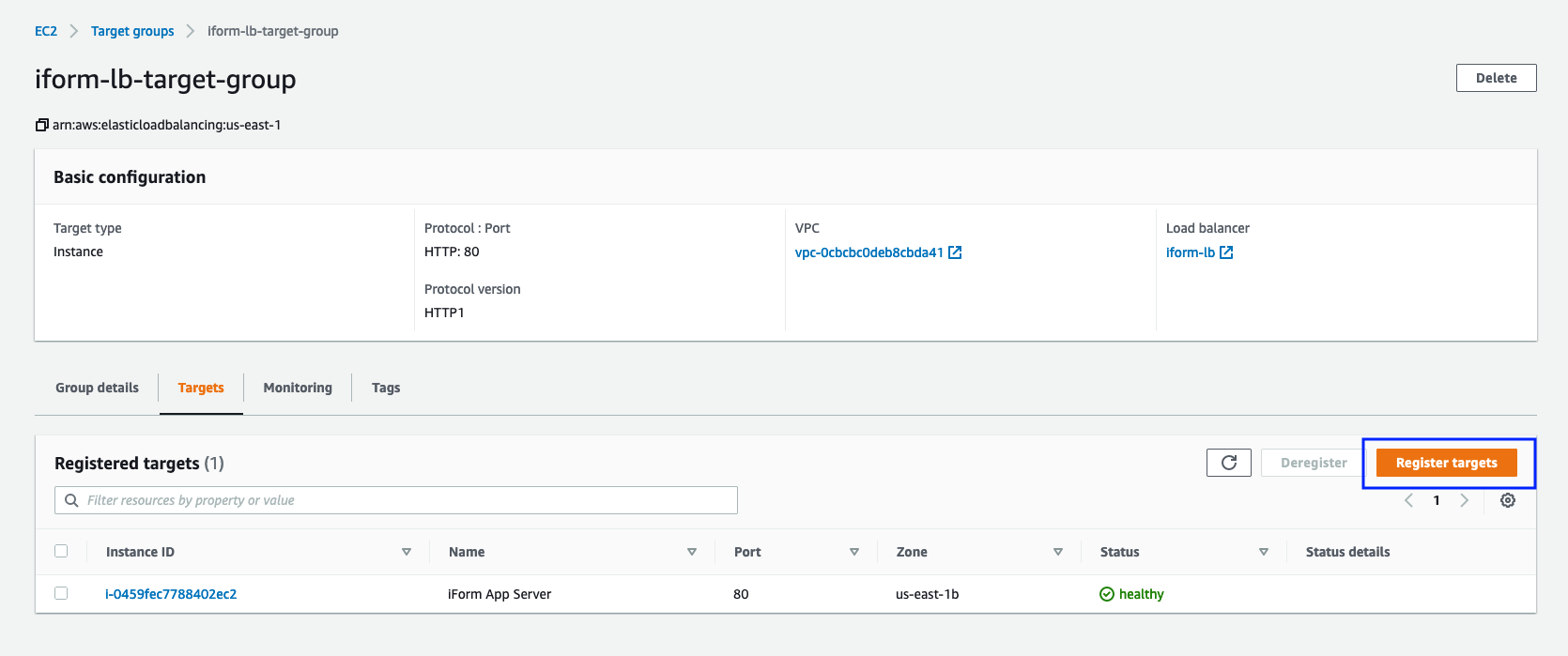
Task: Click the Registered targets (1) heading
Action: click(139, 463)
